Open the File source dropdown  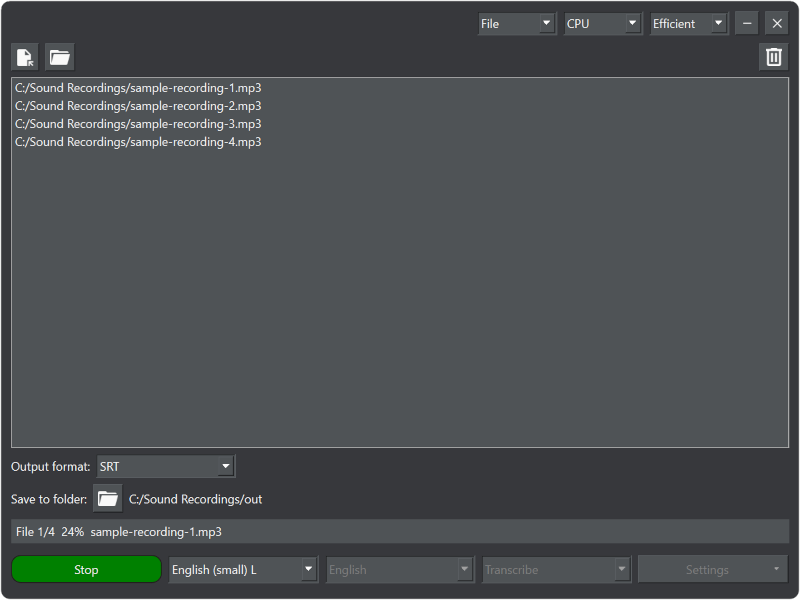(517, 23)
